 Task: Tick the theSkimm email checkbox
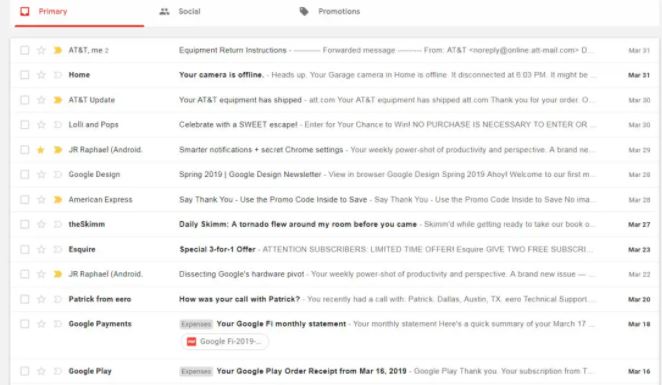click(25, 224)
